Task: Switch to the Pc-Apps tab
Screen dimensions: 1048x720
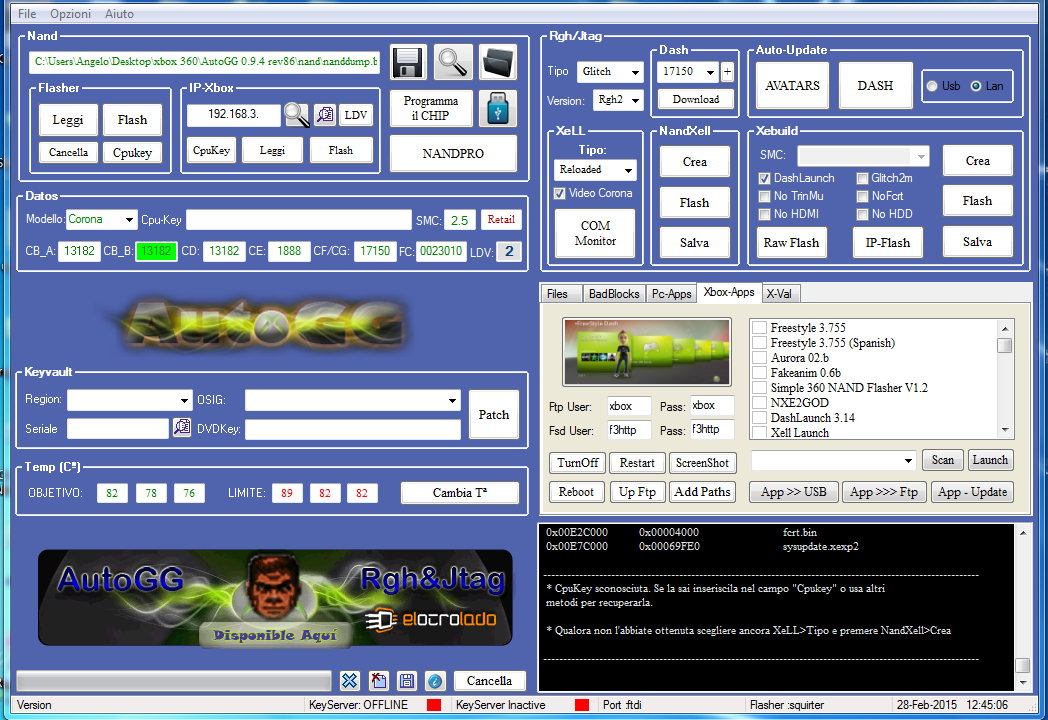Action: pyautogui.click(x=671, y=293)
